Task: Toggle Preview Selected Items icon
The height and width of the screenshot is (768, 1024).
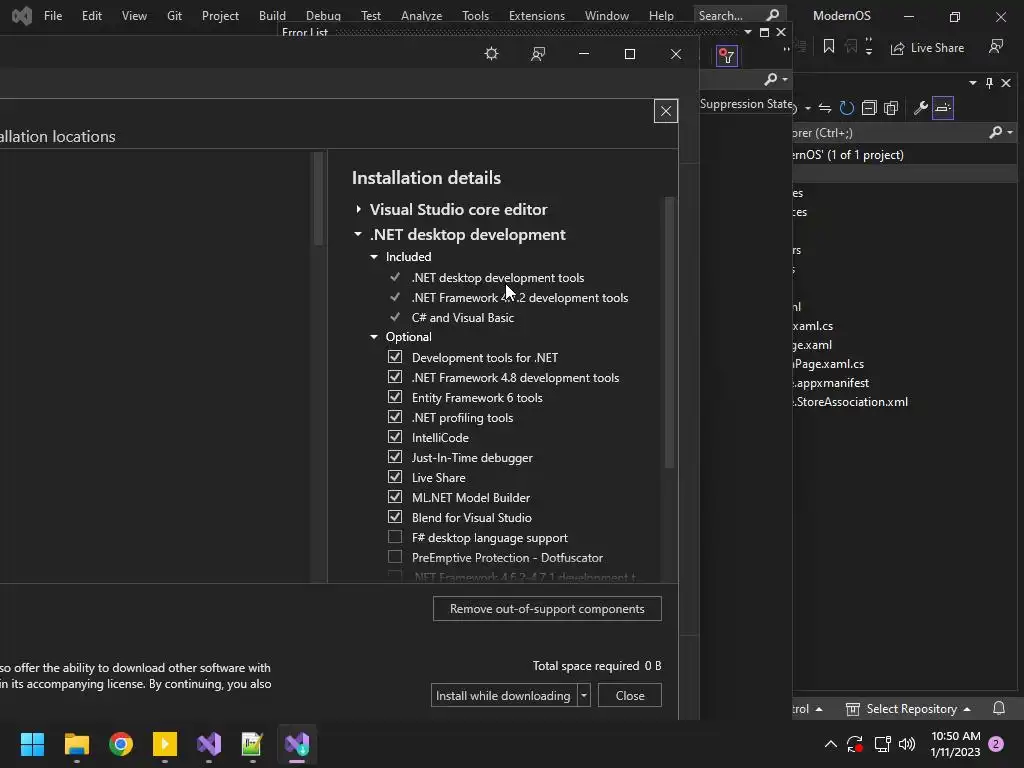Action: point(943,108)
